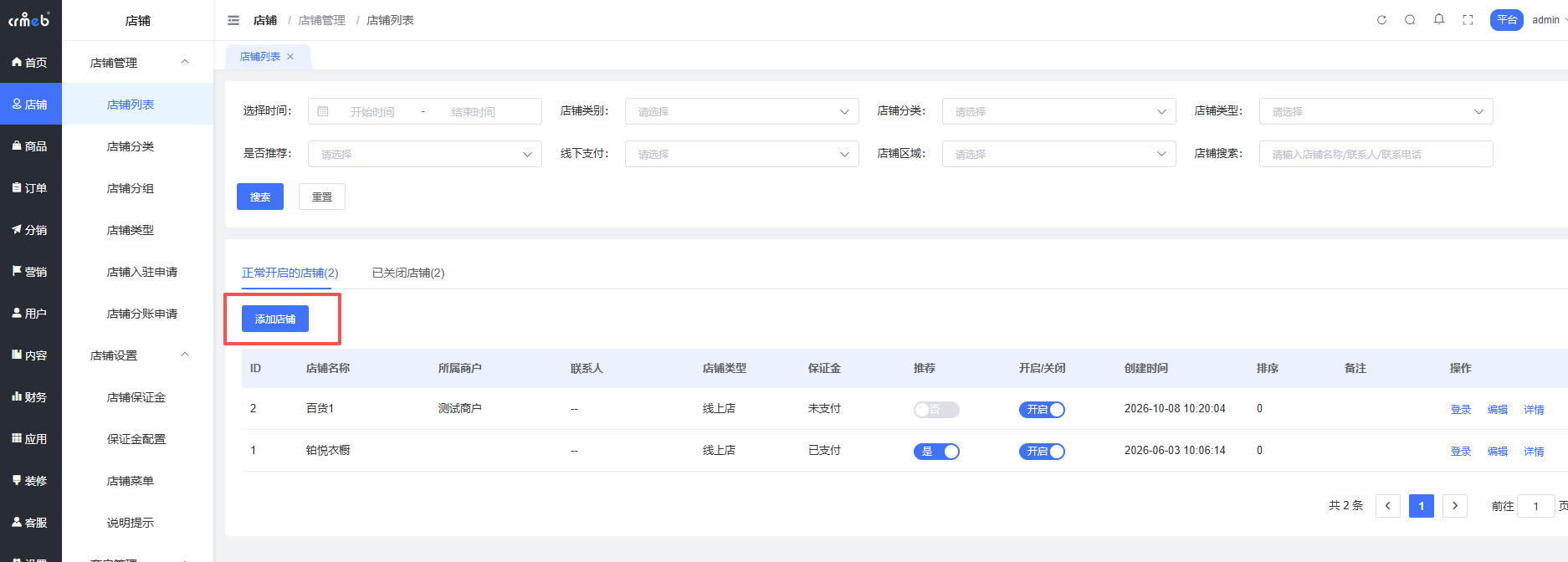Viewport: 1568px width, 562px height.
Task: Collapse the 店铺管理 menu group
Action: click(138, 62)
